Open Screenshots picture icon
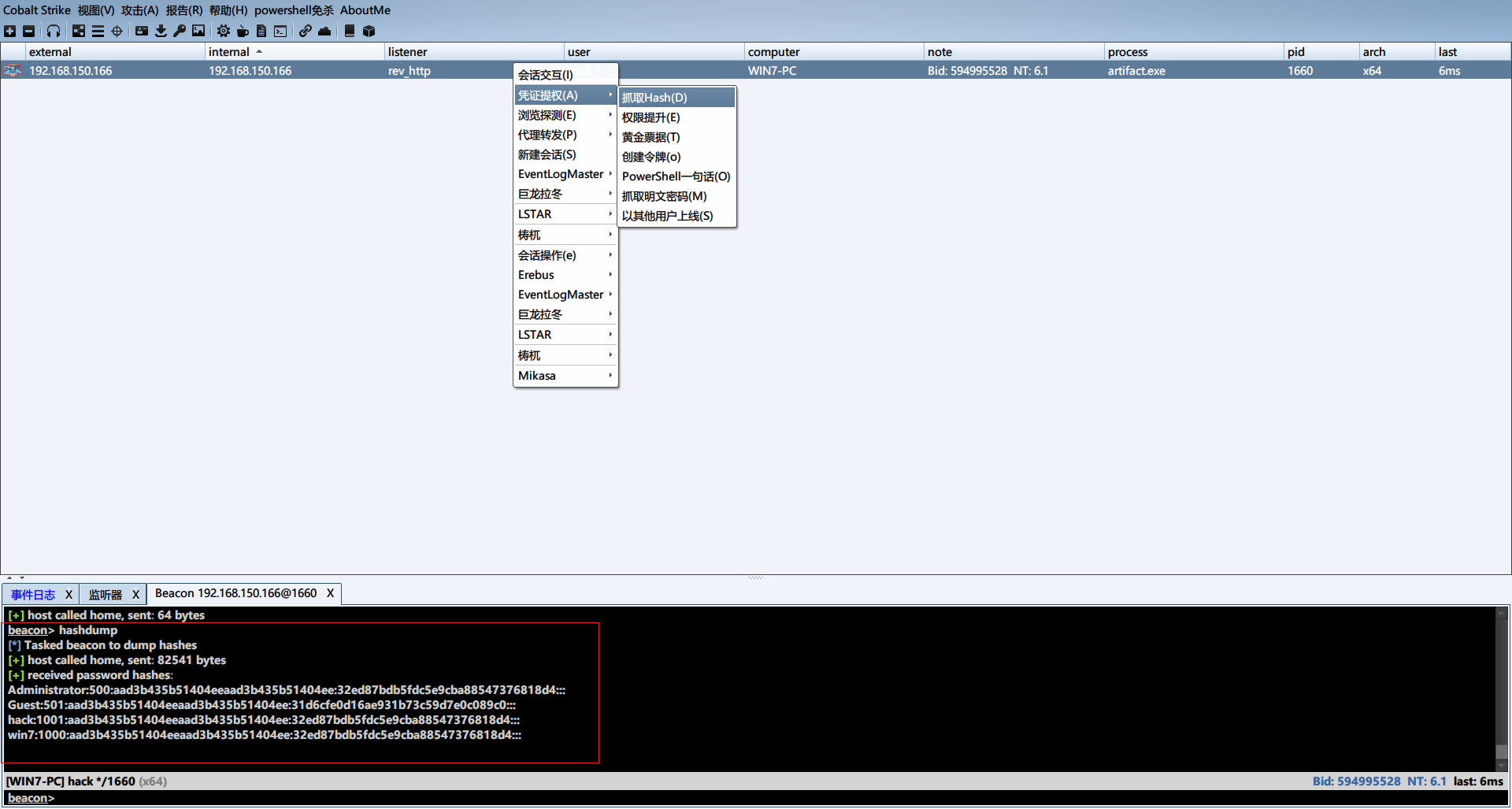Image resolution: width=1512 pixels, height=809 pixels. (x=198, y=31)
